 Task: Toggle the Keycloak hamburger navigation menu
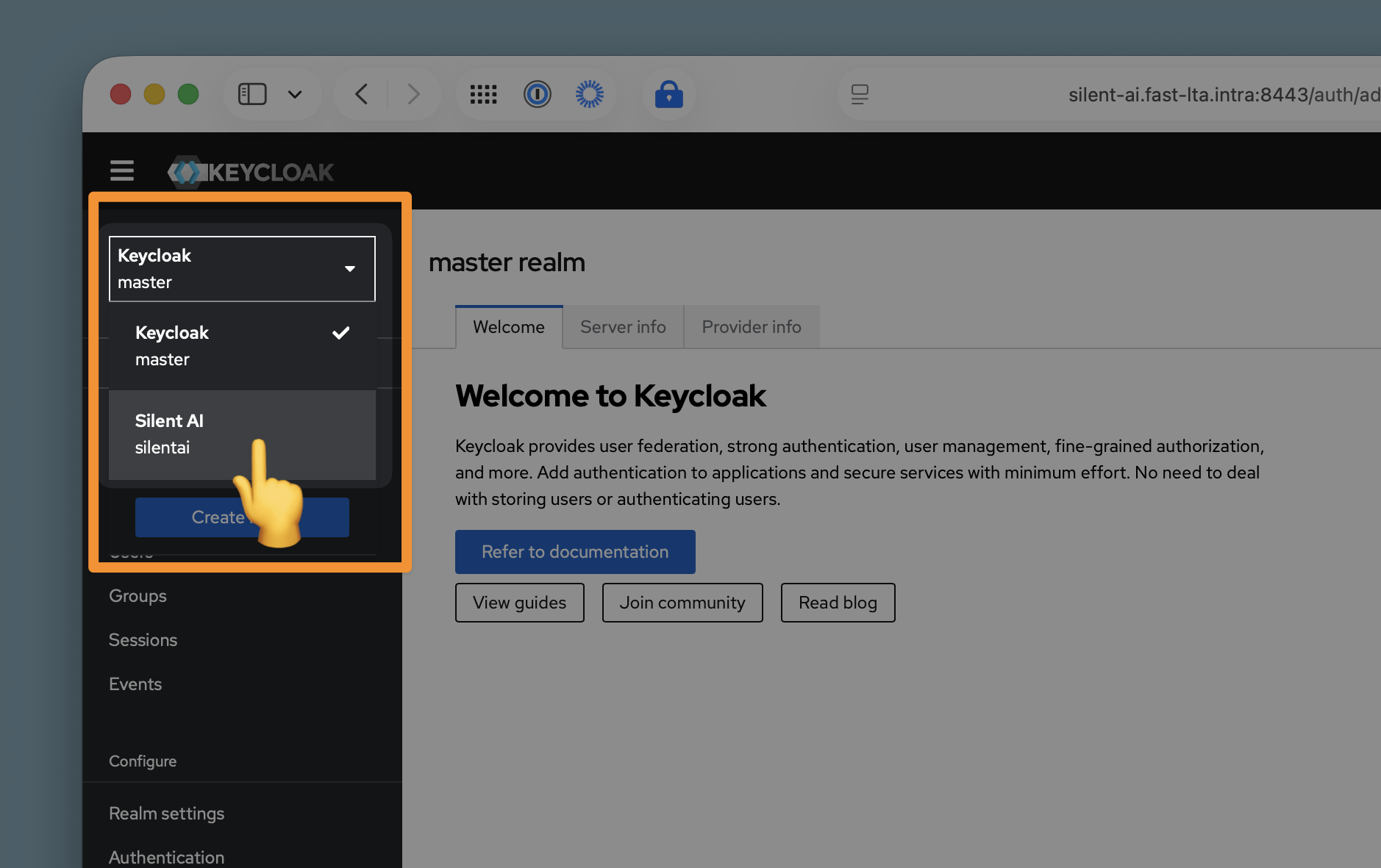coord(122,171)
